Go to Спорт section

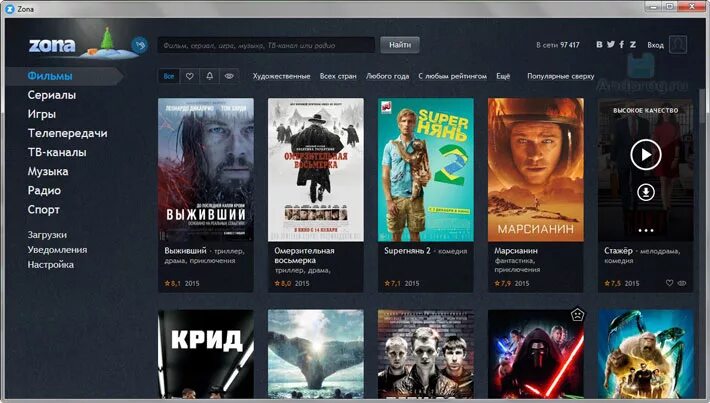coord(43,210)
